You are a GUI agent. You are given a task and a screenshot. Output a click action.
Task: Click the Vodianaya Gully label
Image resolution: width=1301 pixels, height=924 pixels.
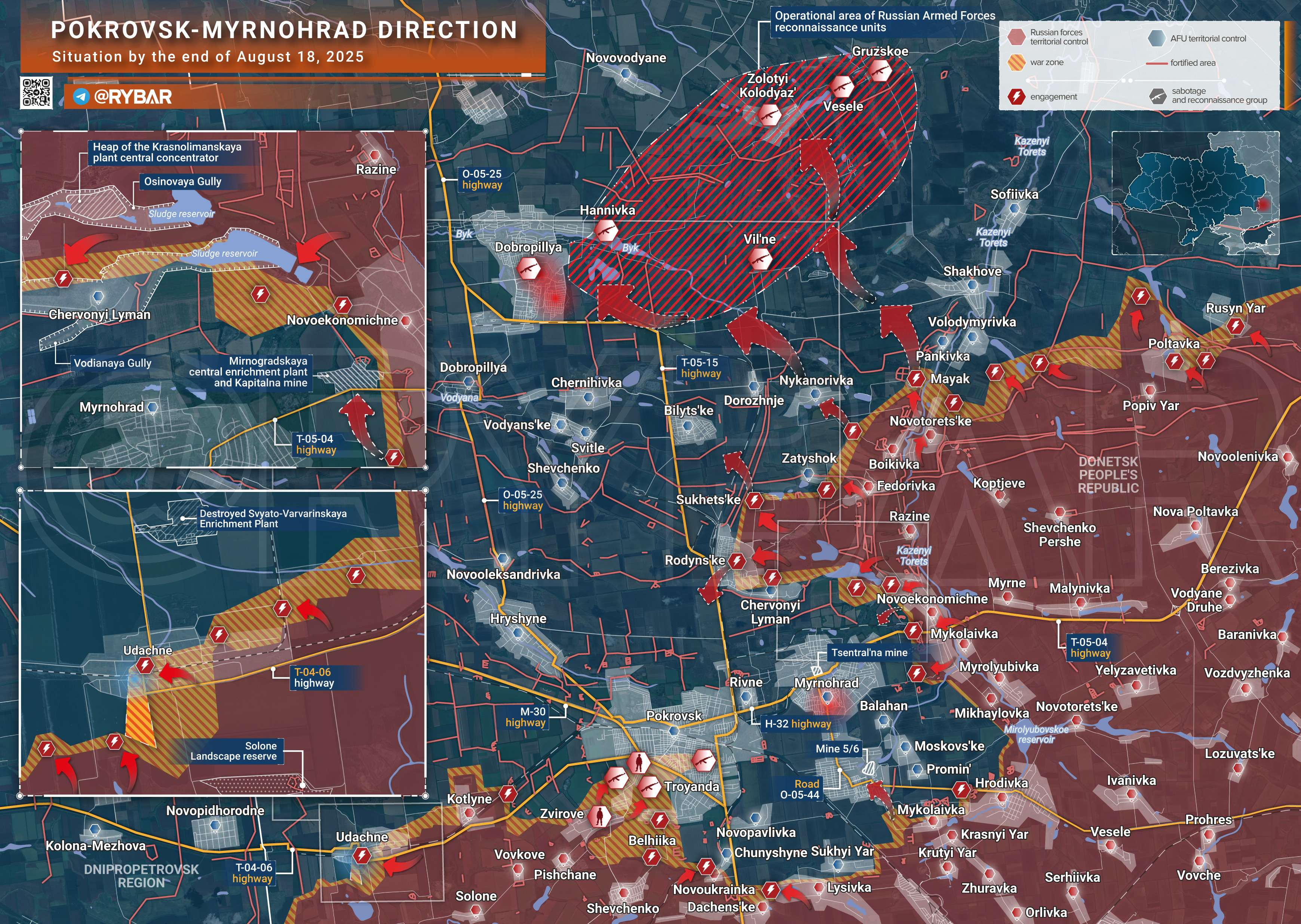pyautogui.click(x=112, y=363)
